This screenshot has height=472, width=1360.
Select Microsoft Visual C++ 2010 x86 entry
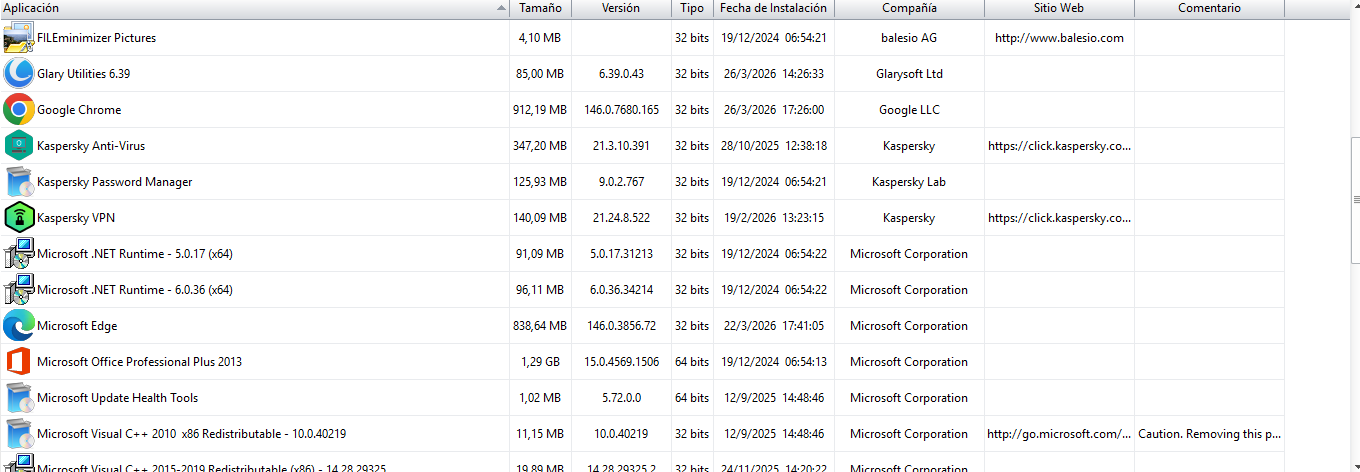[191, 434]
